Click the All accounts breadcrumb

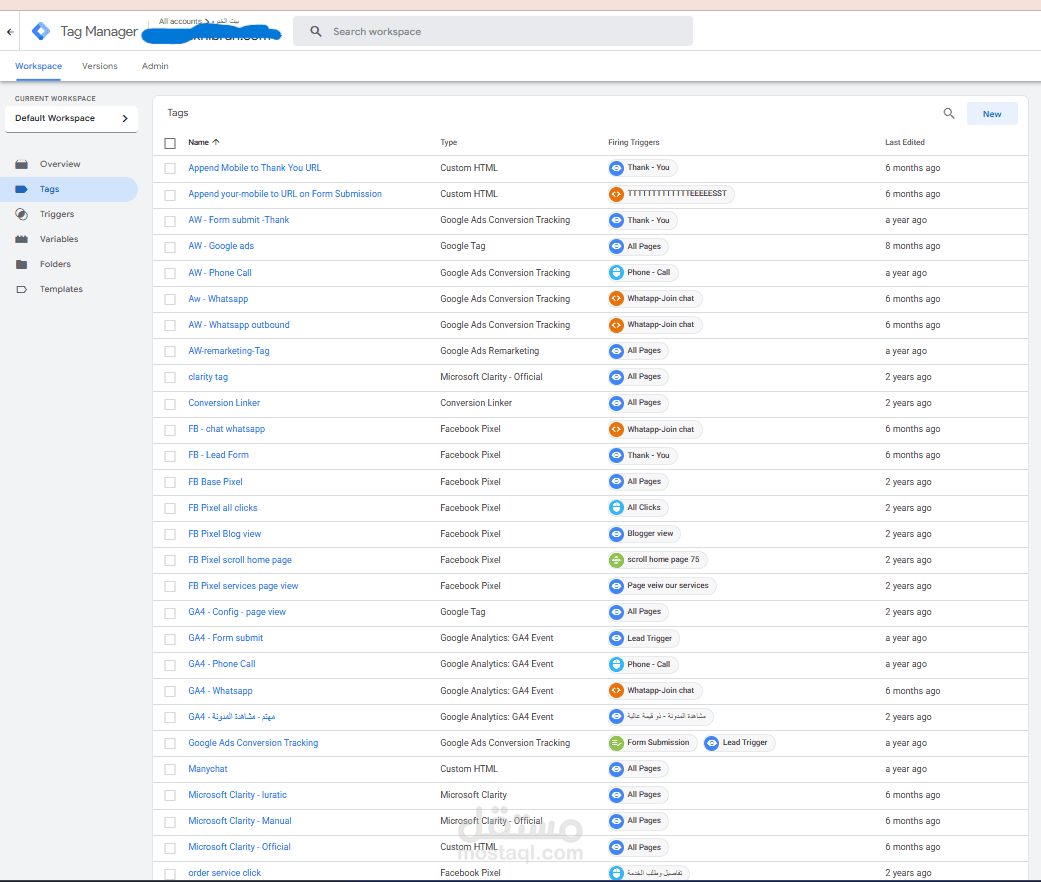pos(179,21)
